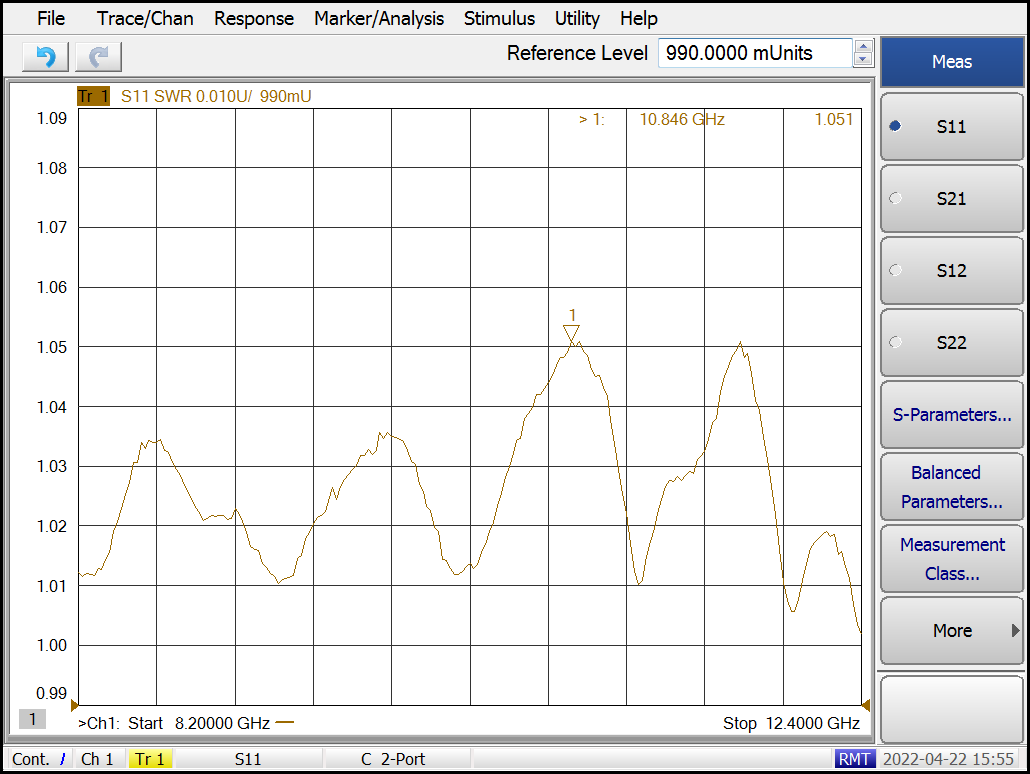Click the Reference Level input field
Viewport: 1030px width, 774px height.
coord(755,53)
